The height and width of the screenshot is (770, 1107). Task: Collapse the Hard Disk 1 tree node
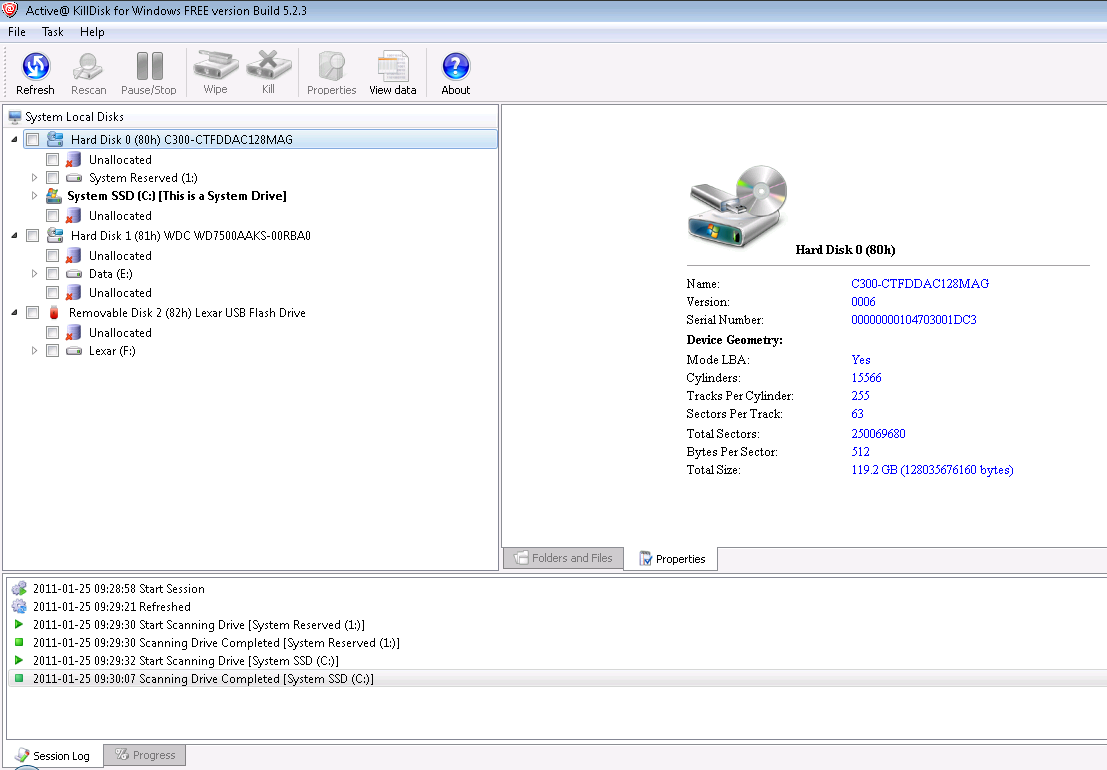tap(14, 236)
